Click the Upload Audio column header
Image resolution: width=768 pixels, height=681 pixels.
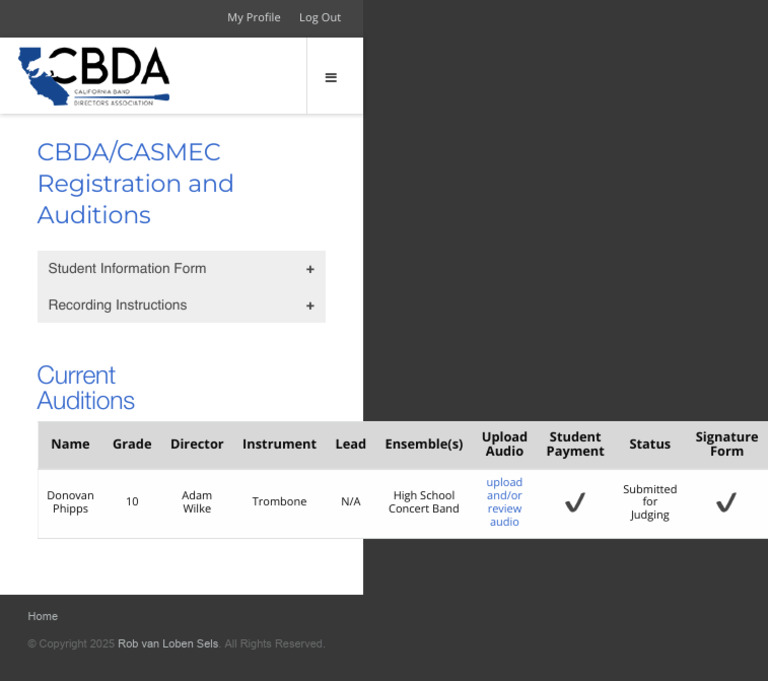click(504, 444)
